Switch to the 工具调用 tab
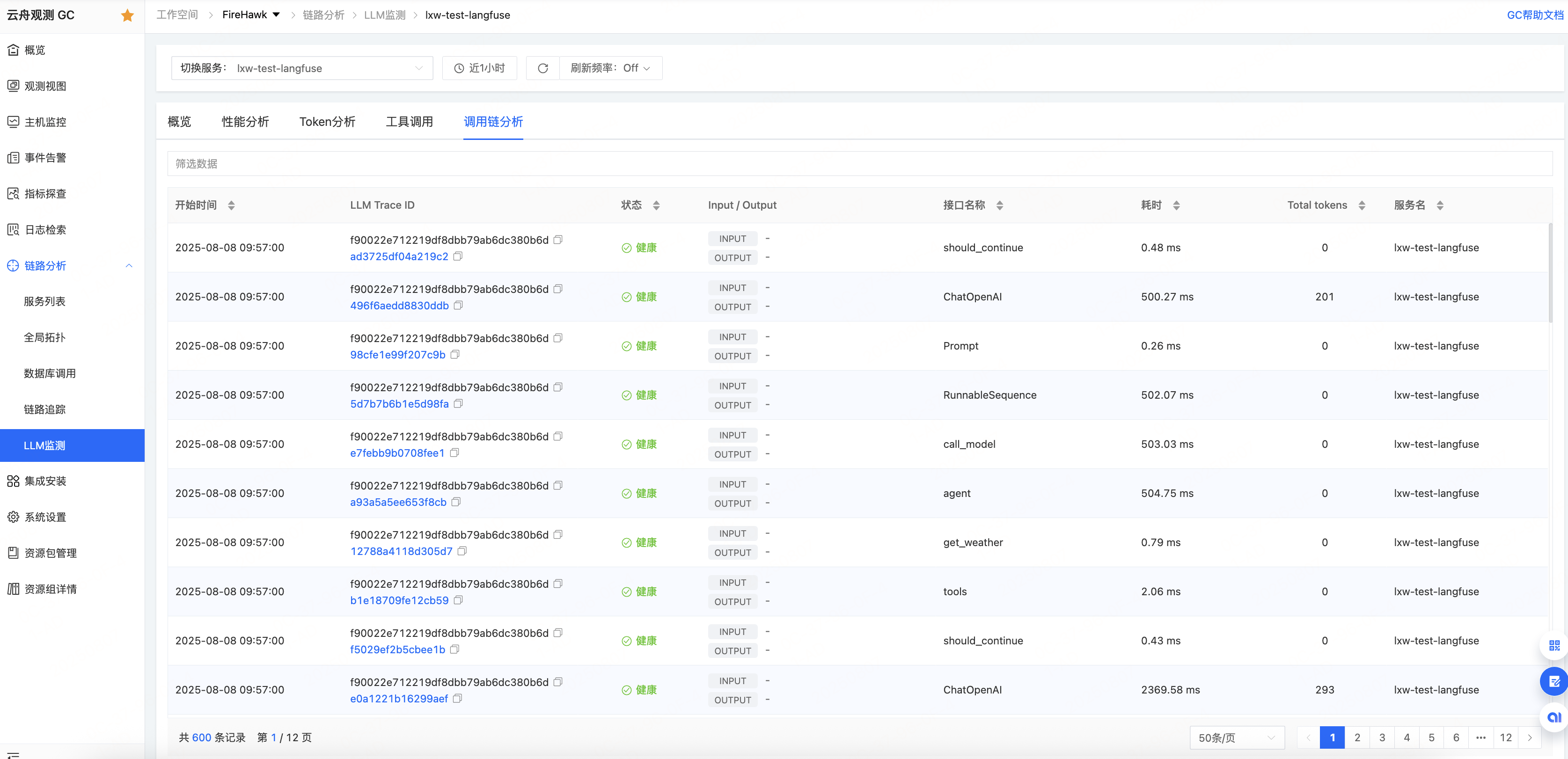Image resolution: width=1568 pixels, height=759 pixels. (410, 122)
